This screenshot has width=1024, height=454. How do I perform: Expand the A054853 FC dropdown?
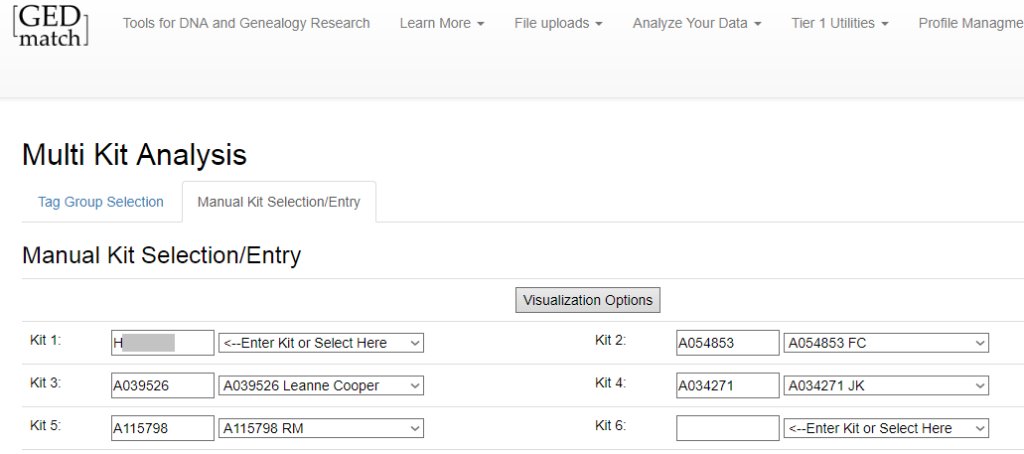pyautogui.click(x=886, y=343)
